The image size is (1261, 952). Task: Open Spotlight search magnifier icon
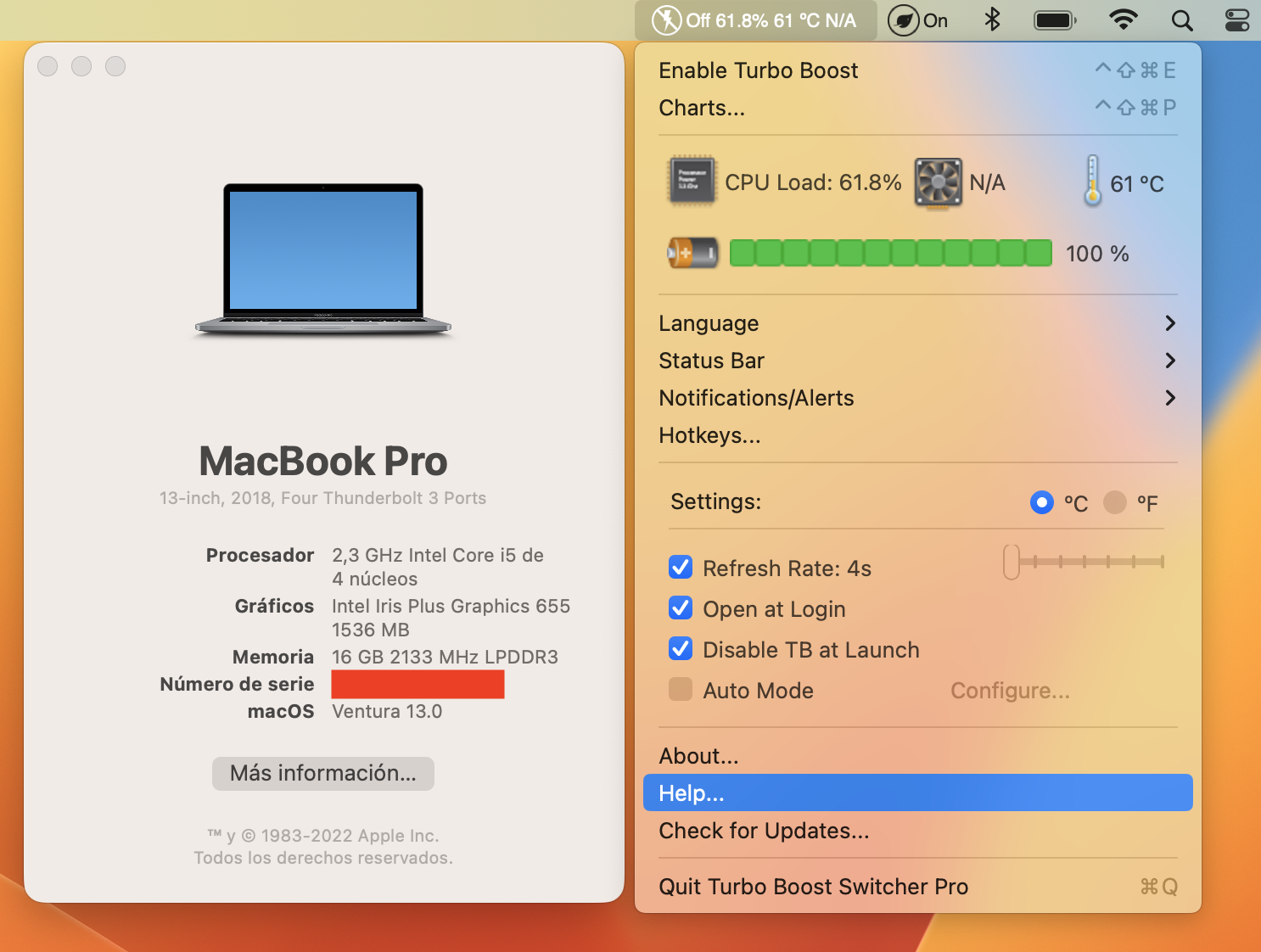pyautogui.click(x=1182, y=20)
